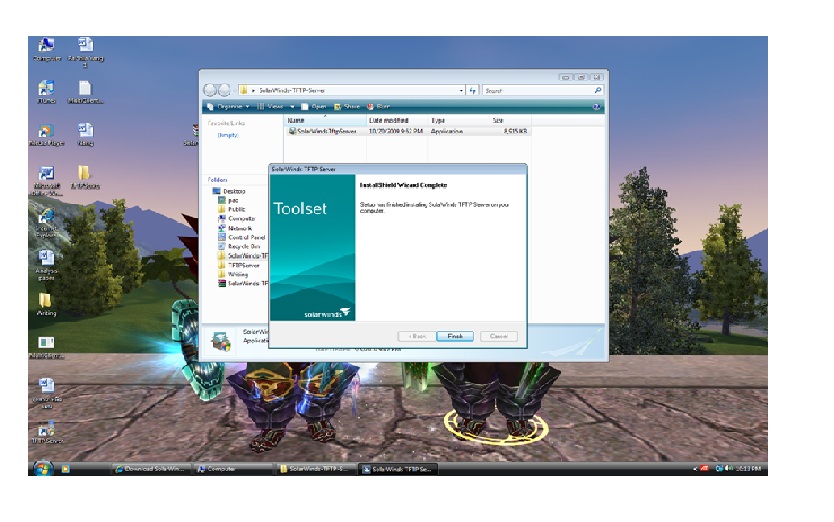Switch to Download SolarWinds taskbar window
This screenshot has width=834, height=522.
tap(151, 469)
